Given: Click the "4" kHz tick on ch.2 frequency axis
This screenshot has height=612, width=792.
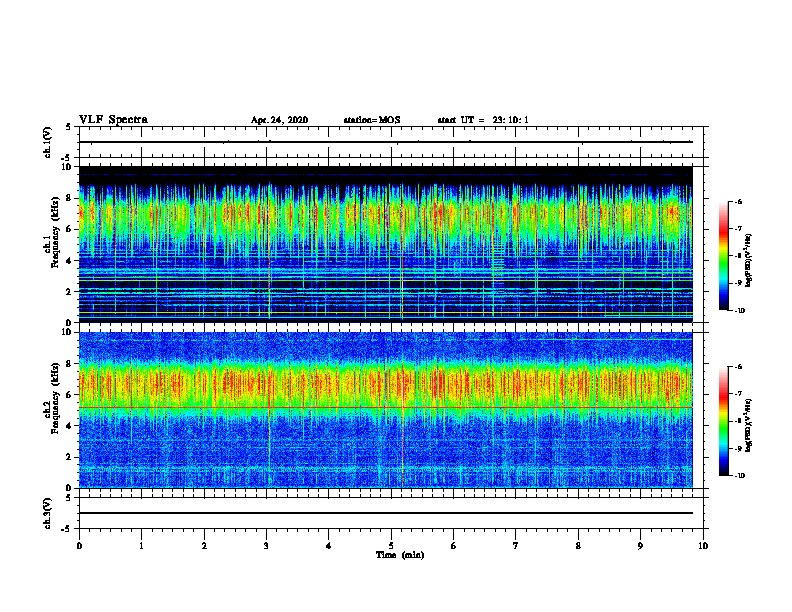Looking at the screenshot, I should coord(70,426).
